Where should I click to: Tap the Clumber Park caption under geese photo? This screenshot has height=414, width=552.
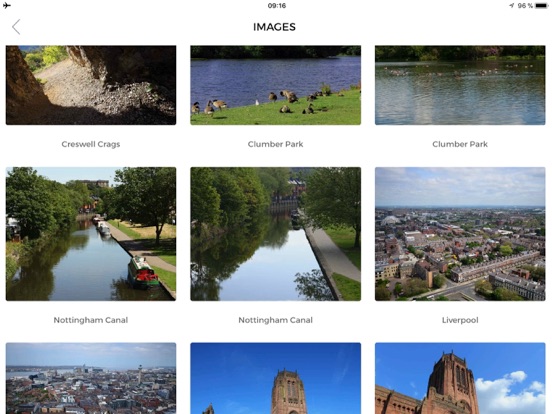click(276, 144)
